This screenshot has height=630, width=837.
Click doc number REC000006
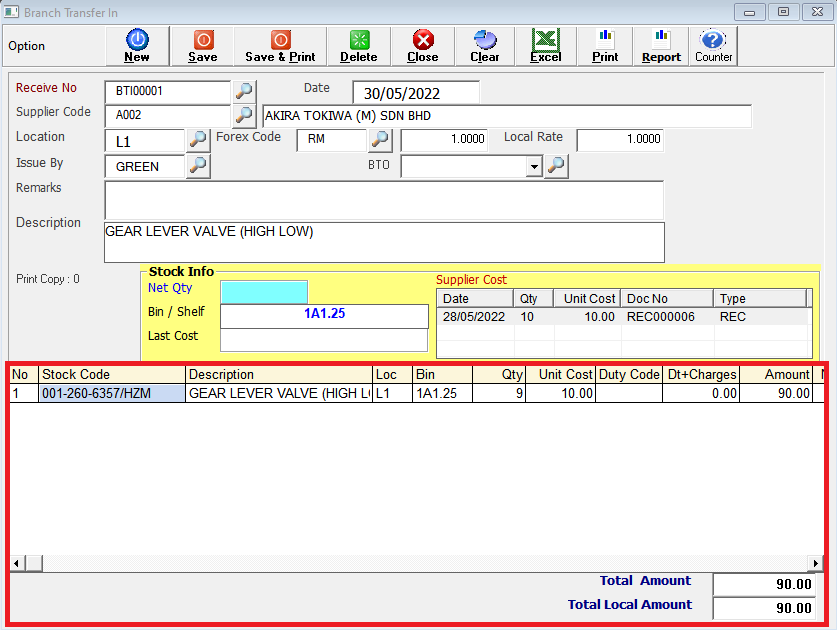point(661,317)
